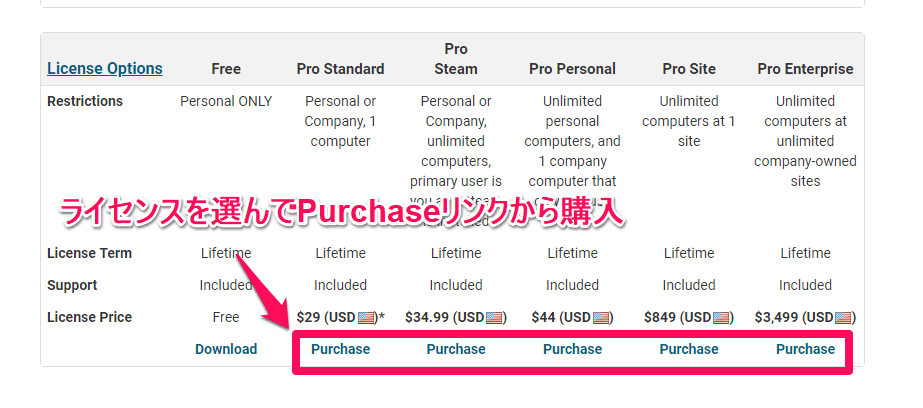Screen dimensions: 923x408
Task: Click the US flag icon beside $849
Action: tap(721, 318)
